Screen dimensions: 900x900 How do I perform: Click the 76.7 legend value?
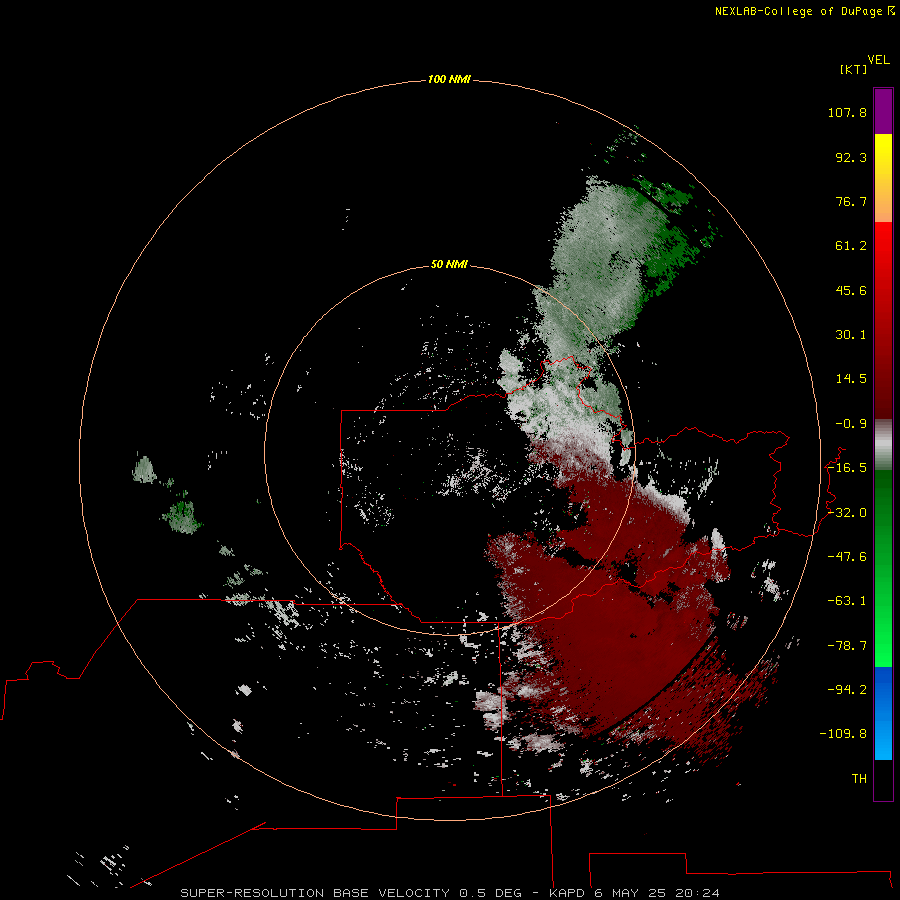pyautogui.click(x=851, y=201)
